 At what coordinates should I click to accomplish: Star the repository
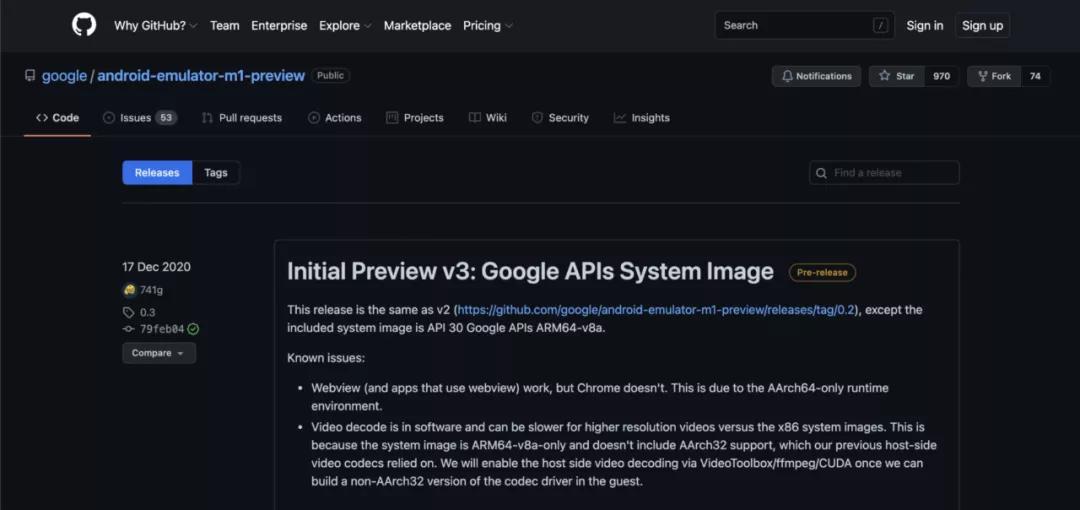pos(897,76)
